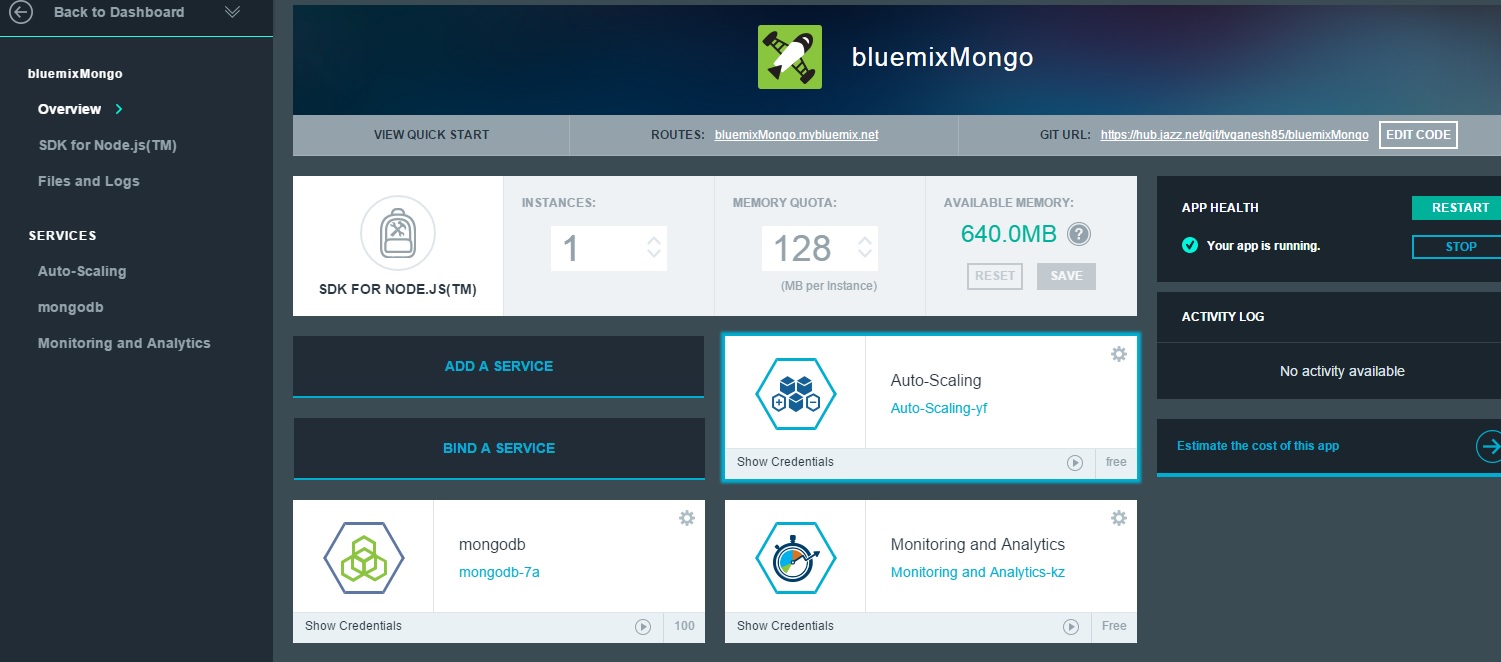1501x662 pixels.
Task: Click the estimate cost arrow icon
Action: coord(1489,446)
